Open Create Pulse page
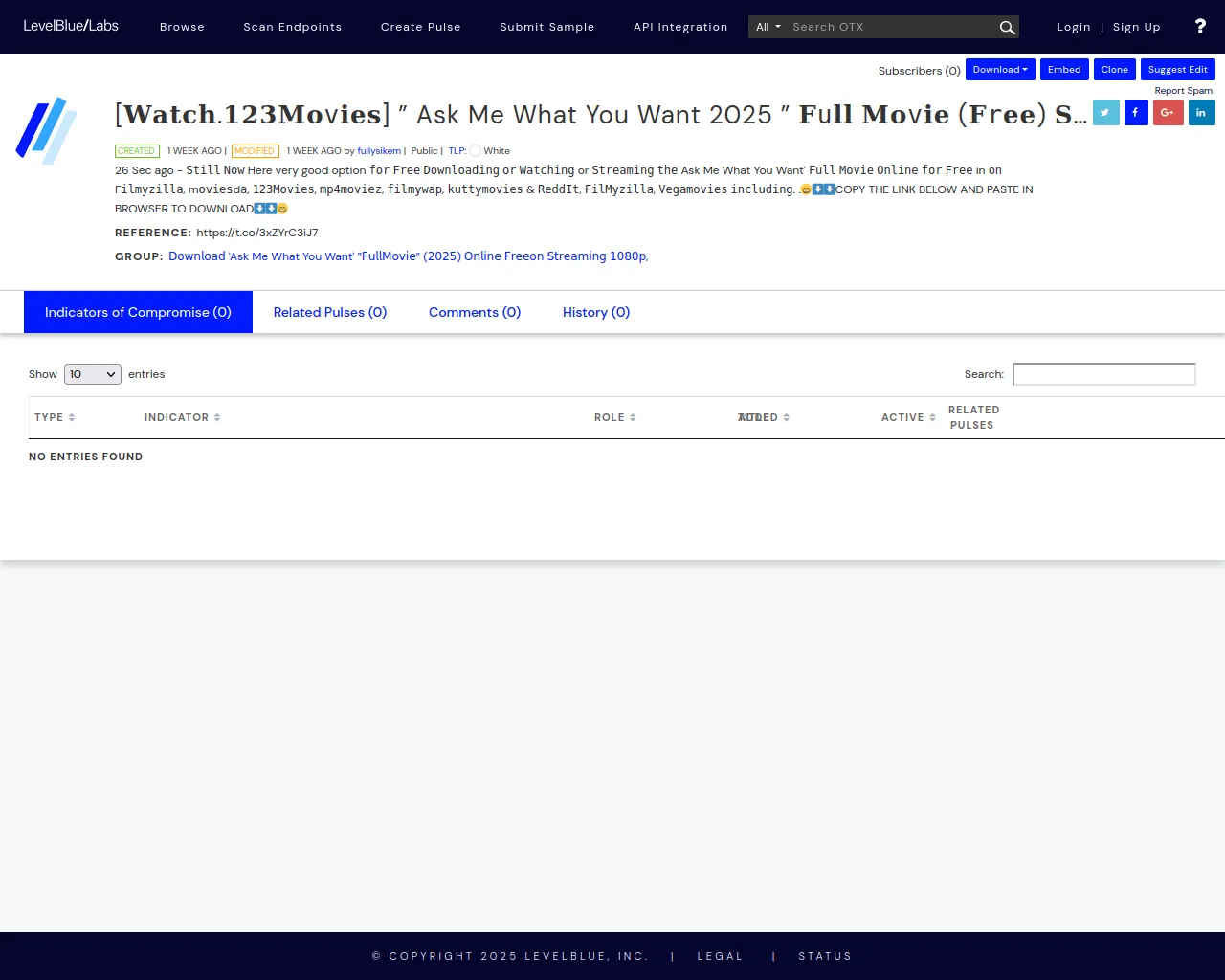The image size is (1225, 980). pyautogui.click(x=420, y=27)
